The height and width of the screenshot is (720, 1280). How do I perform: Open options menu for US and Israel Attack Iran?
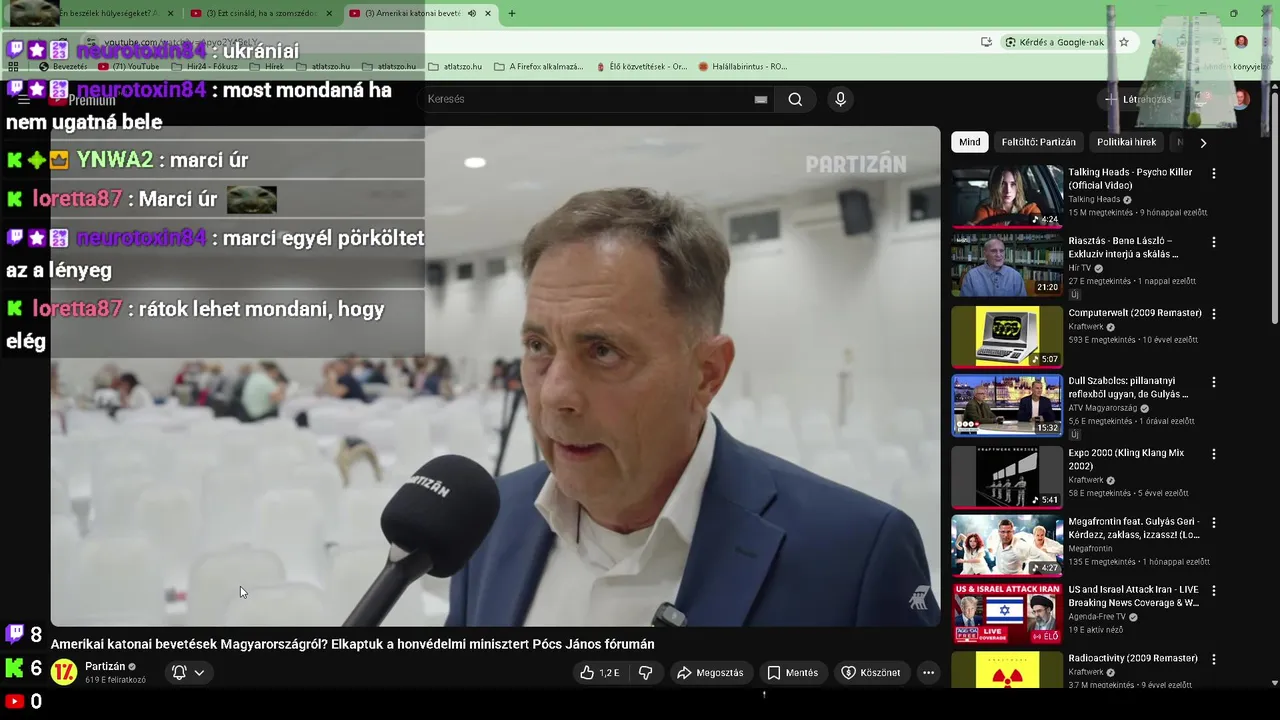pyautogui.click(x=1214, y=592)
